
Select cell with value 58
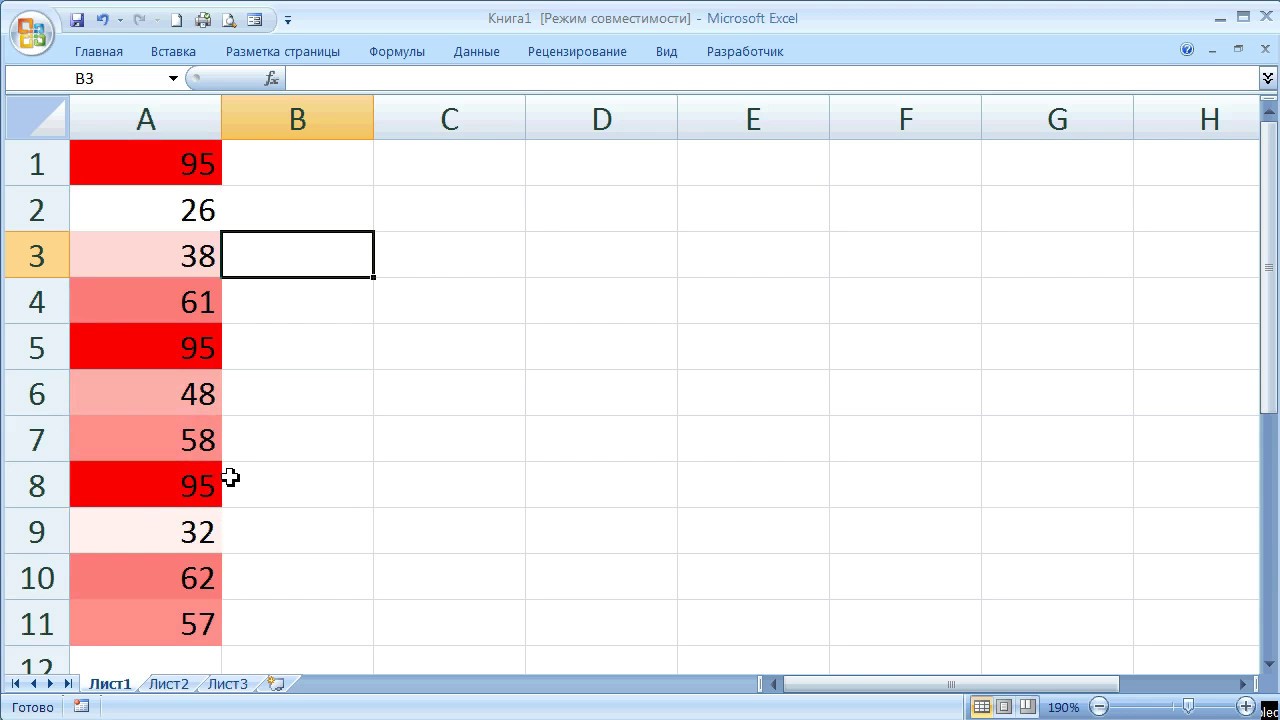coord(146,439)
